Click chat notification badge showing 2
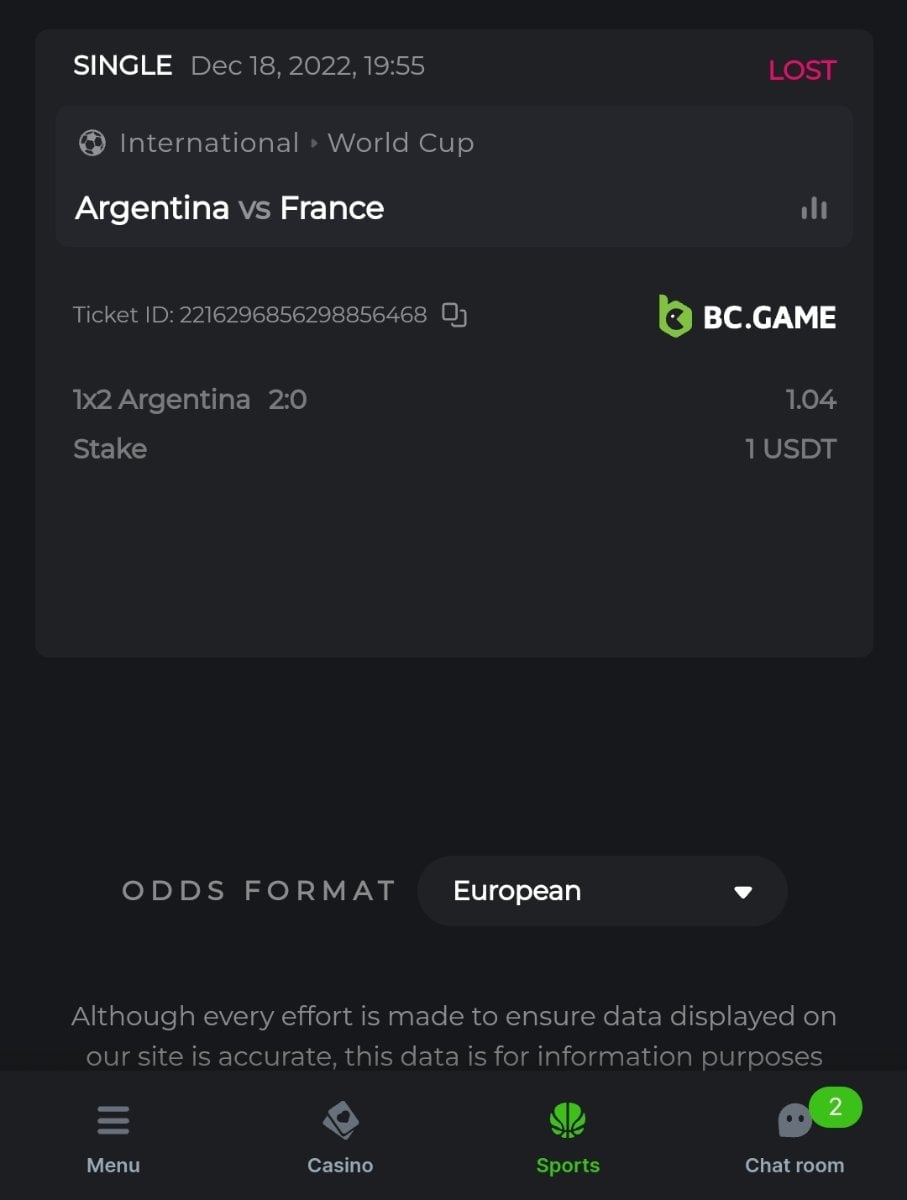The height and width of the screenshot is (1200, 907). [x=835, y=1107]
